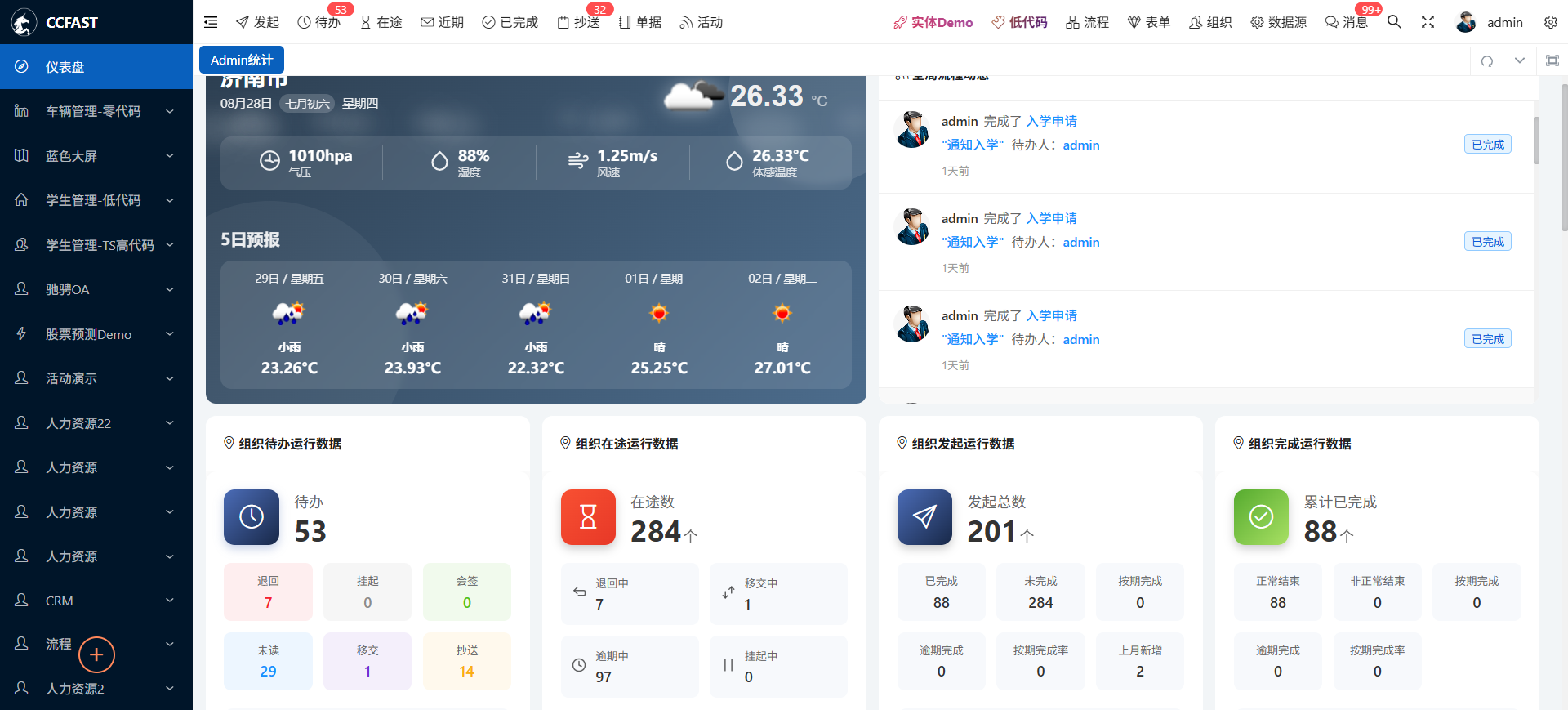Screen dimensions: 1568x710
Task: Open the search magnifier icon
Action: click(1395, 22)
